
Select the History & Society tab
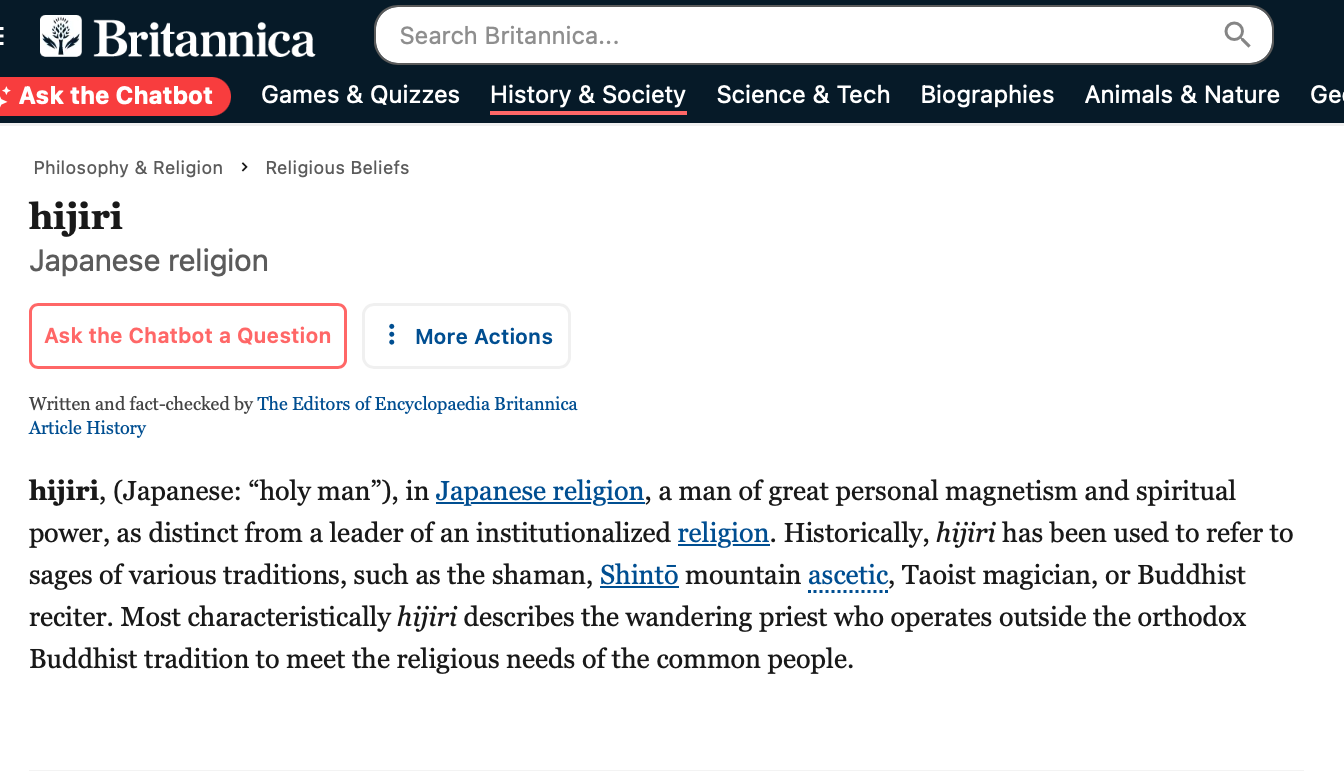coord(588,95)
